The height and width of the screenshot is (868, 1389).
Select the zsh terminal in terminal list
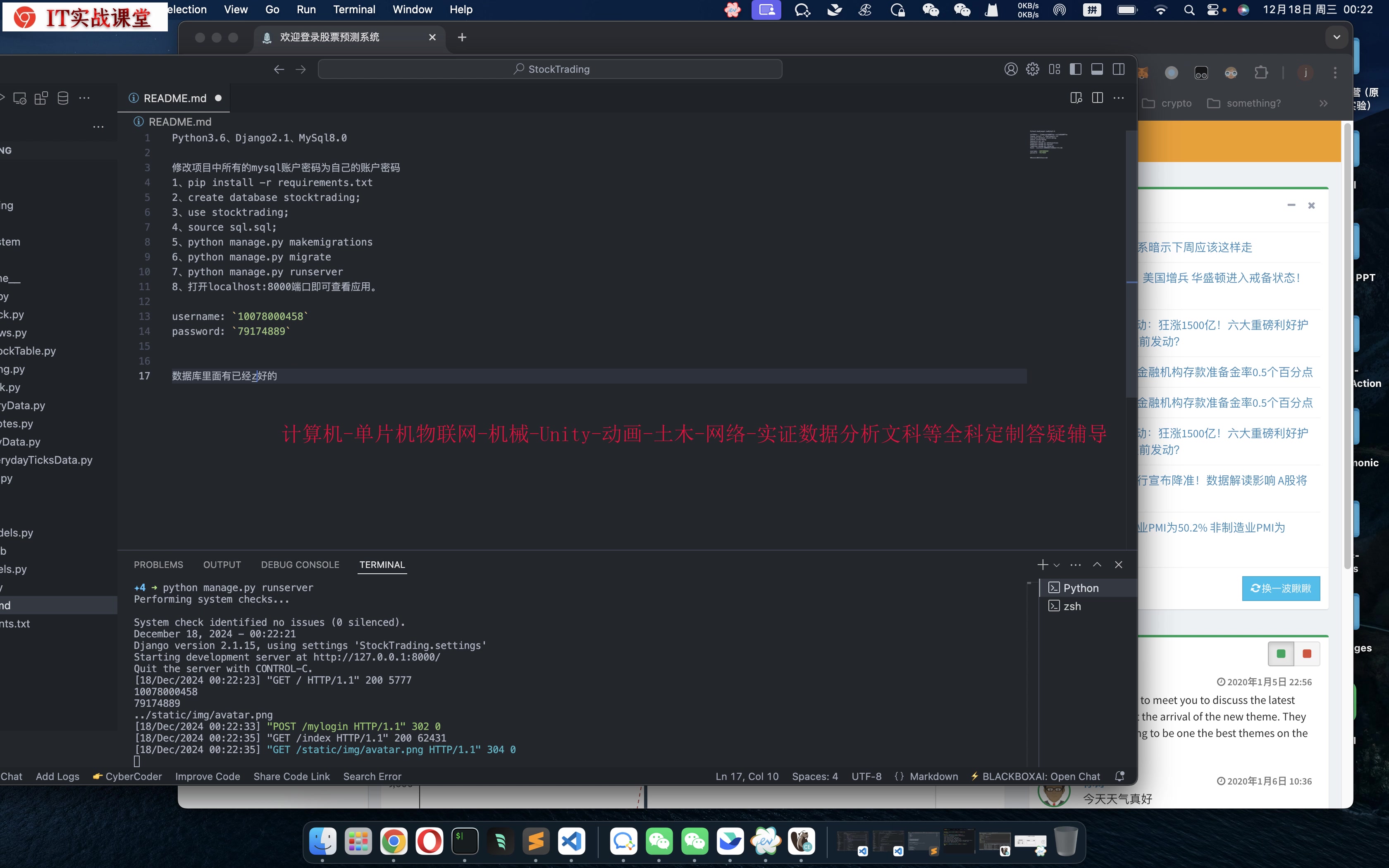[x=1072, y=606]
